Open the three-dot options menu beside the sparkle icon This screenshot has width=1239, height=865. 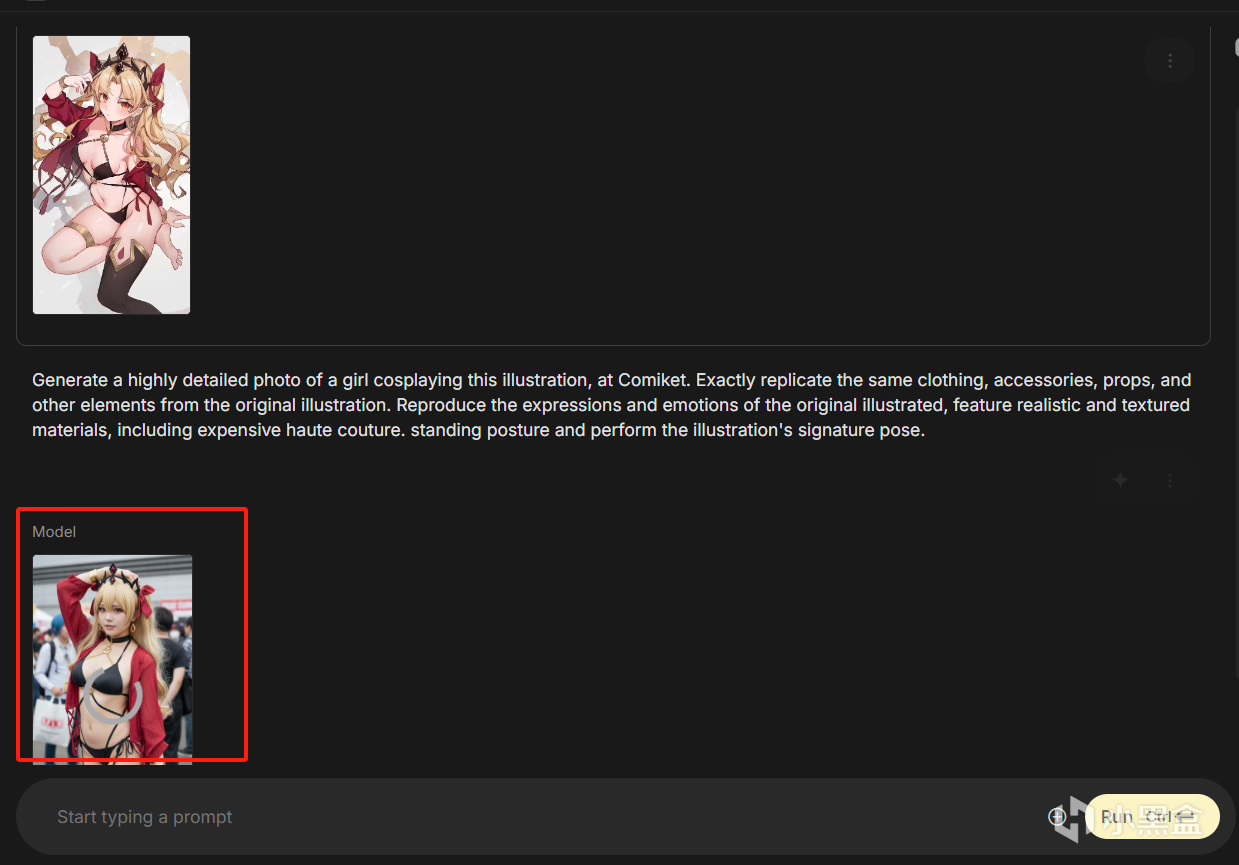coord(1170,480)
